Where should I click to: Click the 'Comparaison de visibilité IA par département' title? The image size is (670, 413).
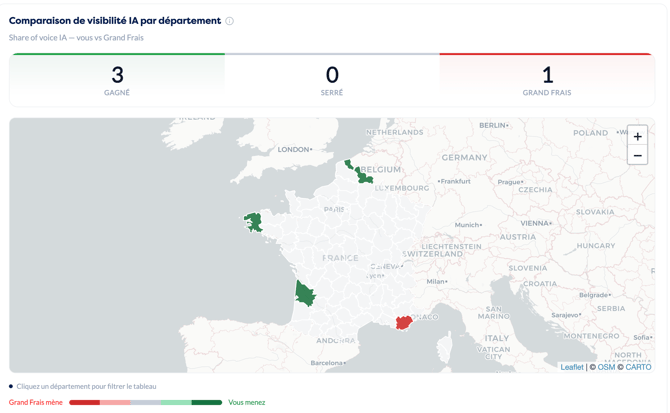click(115, 21)
